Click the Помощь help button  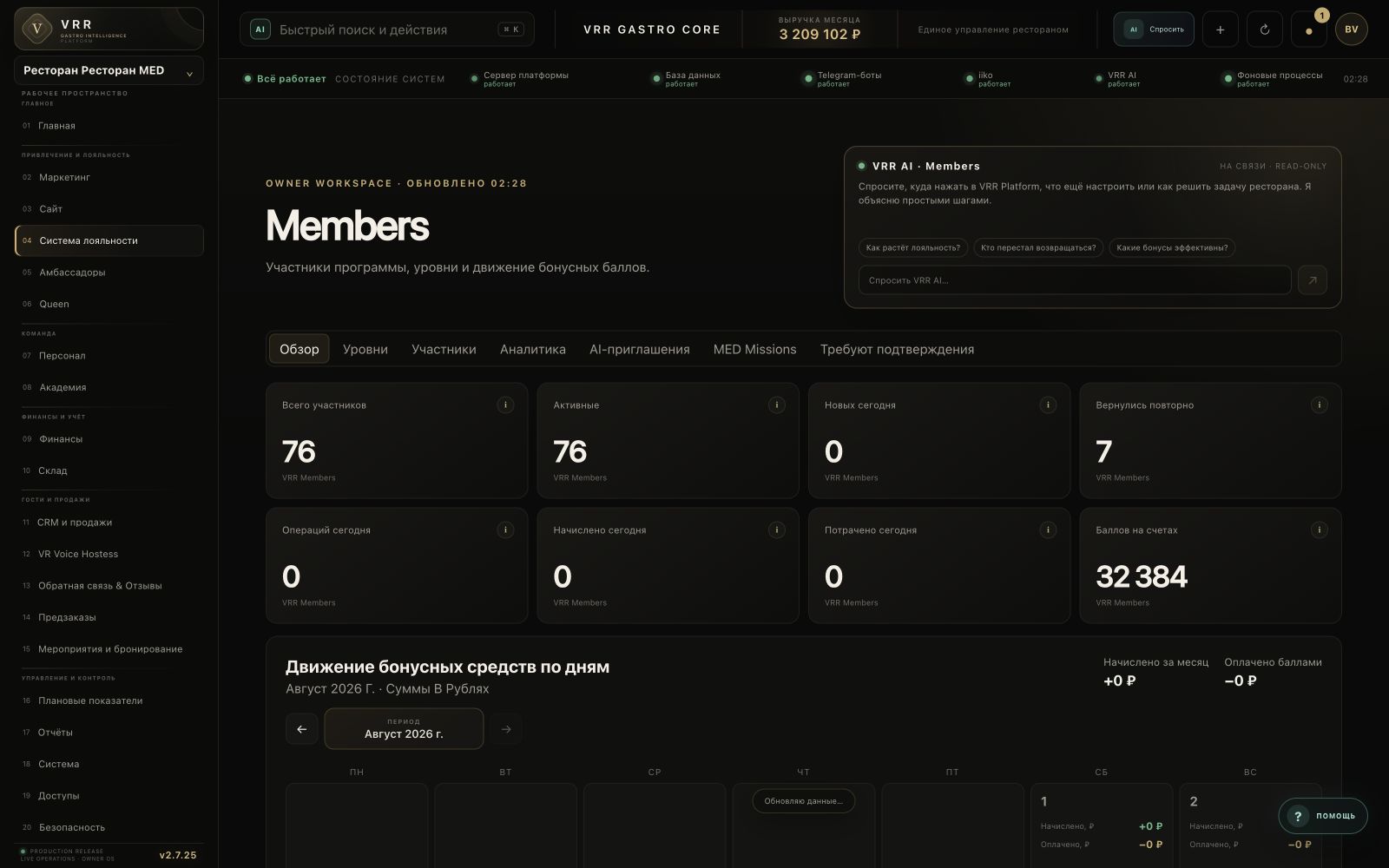[x=1323, y=816]
